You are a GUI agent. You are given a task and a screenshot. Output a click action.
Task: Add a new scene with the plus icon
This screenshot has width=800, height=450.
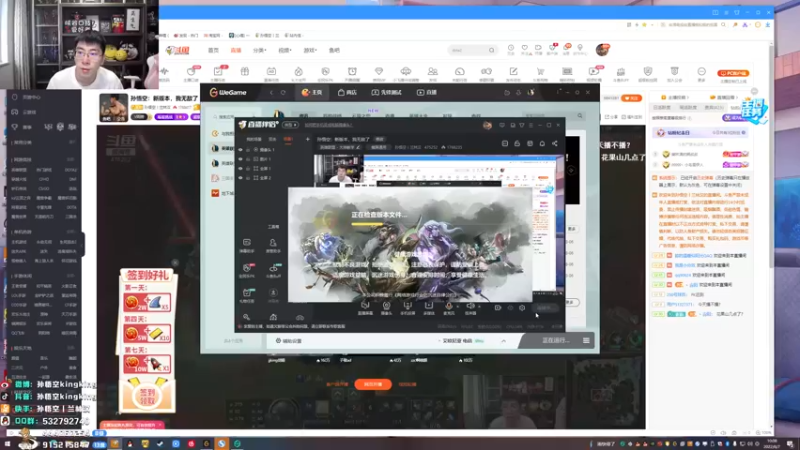click(x=308, y=139)
